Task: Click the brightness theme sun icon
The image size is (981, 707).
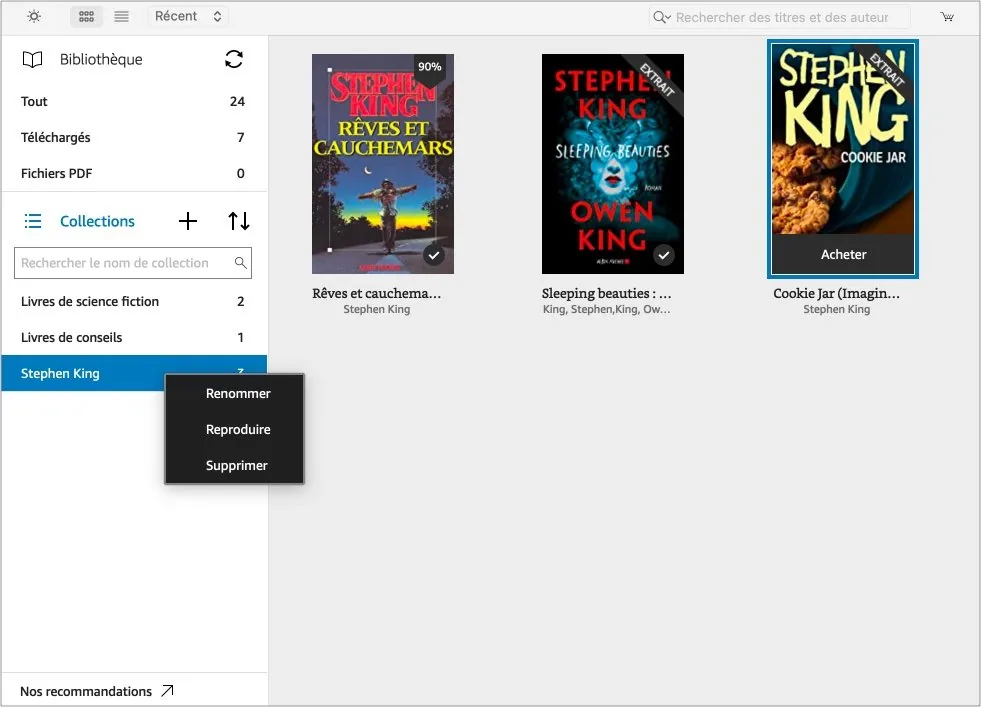Action: pyautogui.click(x=34, y=16)
